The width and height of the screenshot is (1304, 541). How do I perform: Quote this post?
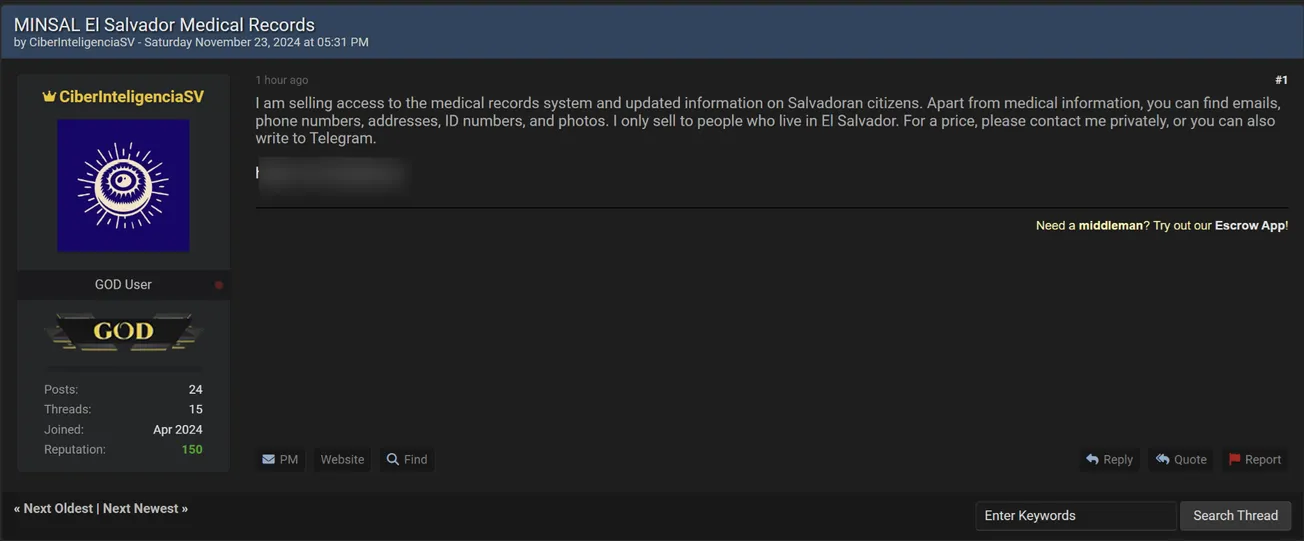coord(1181,460)
